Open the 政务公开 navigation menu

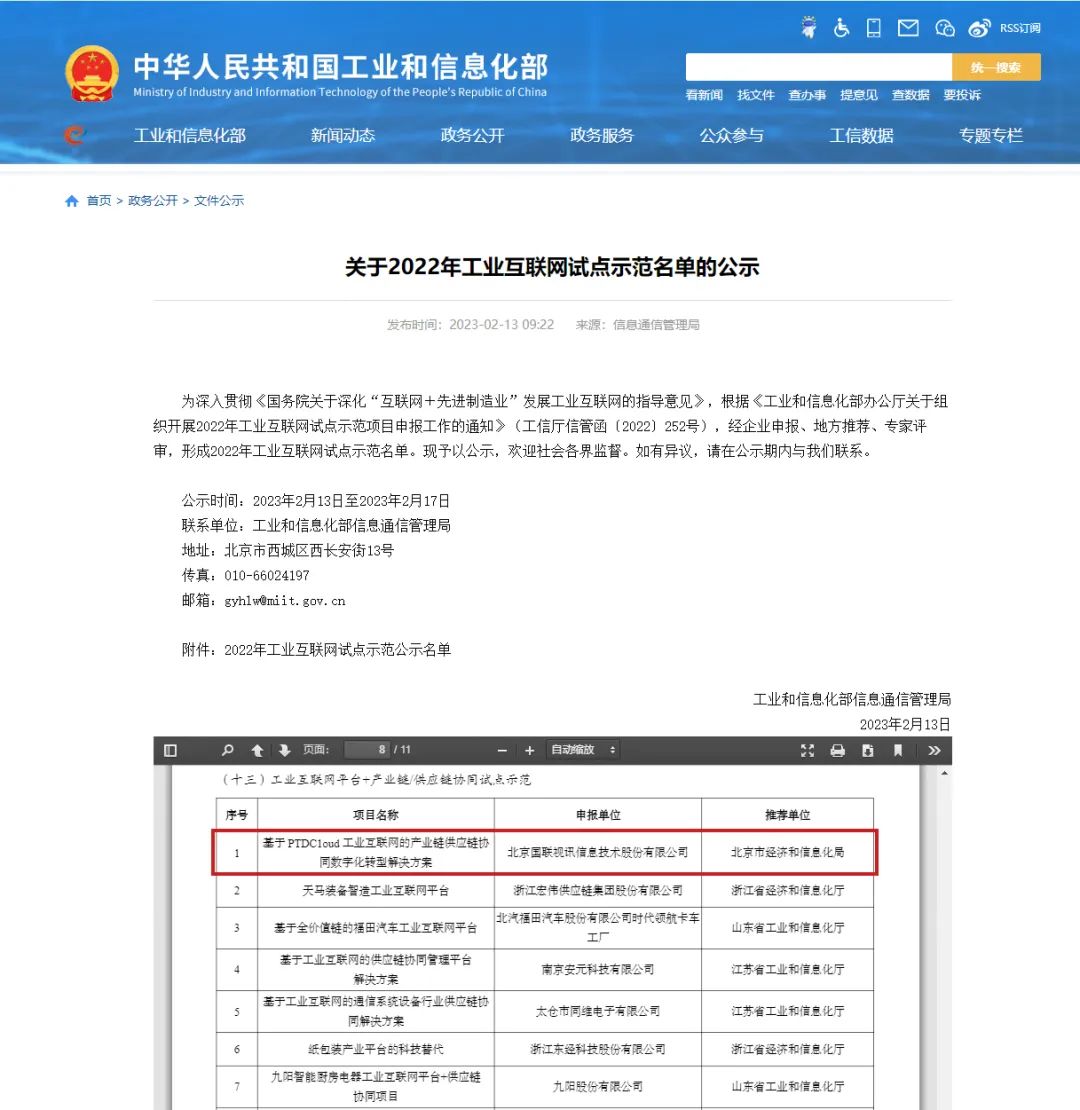[x=472, y=135]
